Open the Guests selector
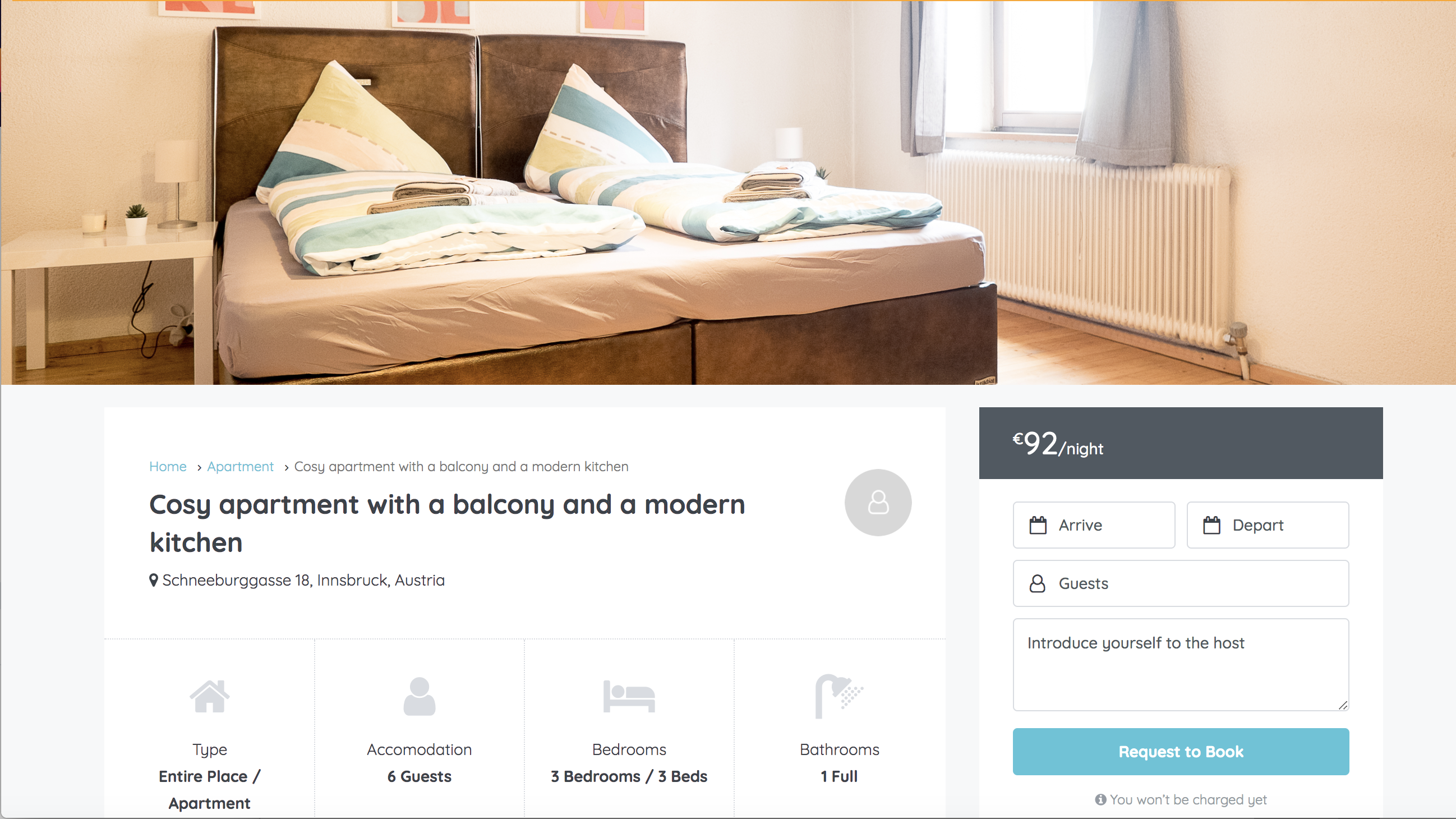 1181,583
